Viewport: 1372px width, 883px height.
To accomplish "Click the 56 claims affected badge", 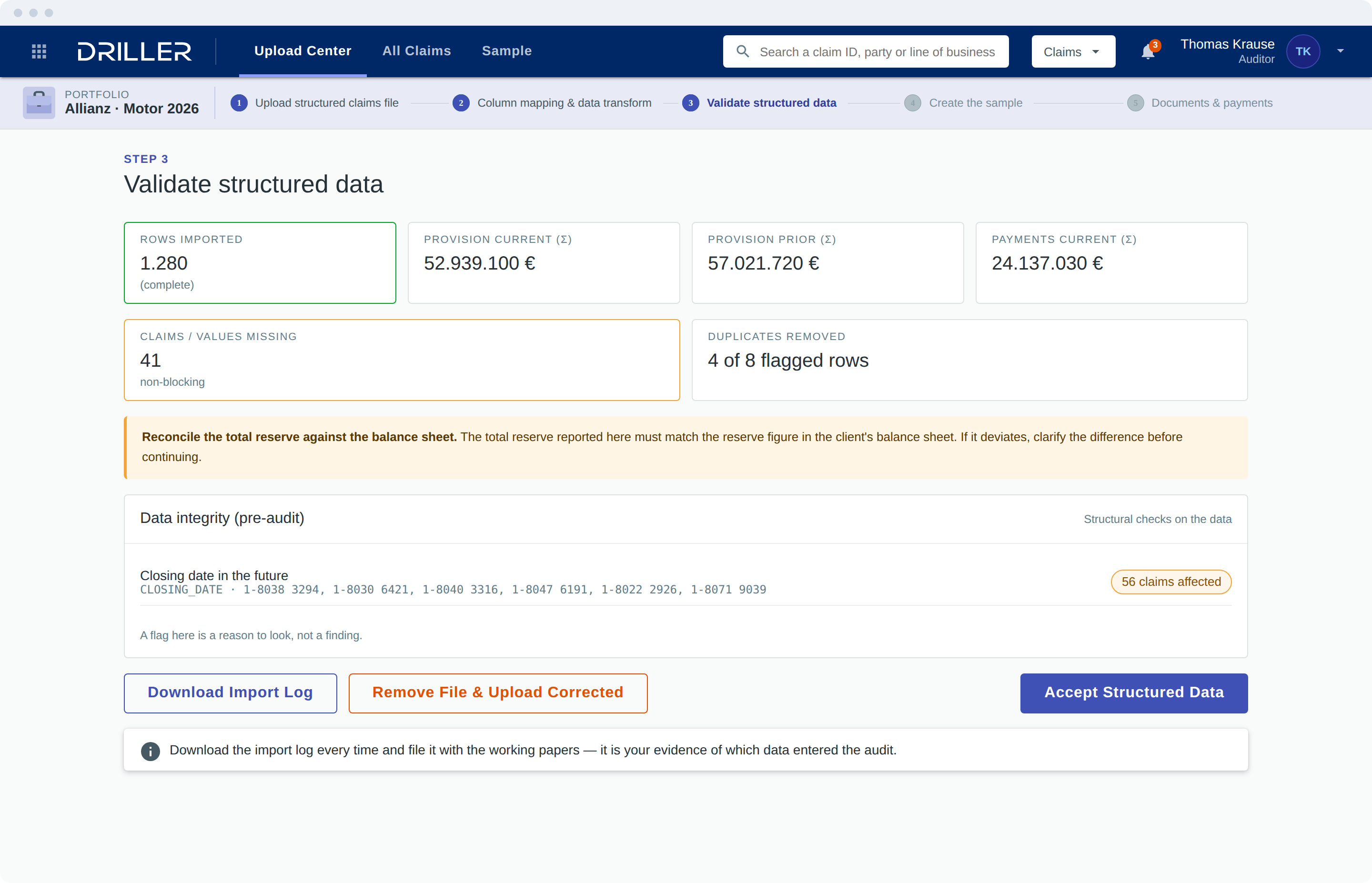I will pyautogui.click(x=1171, y=582).
